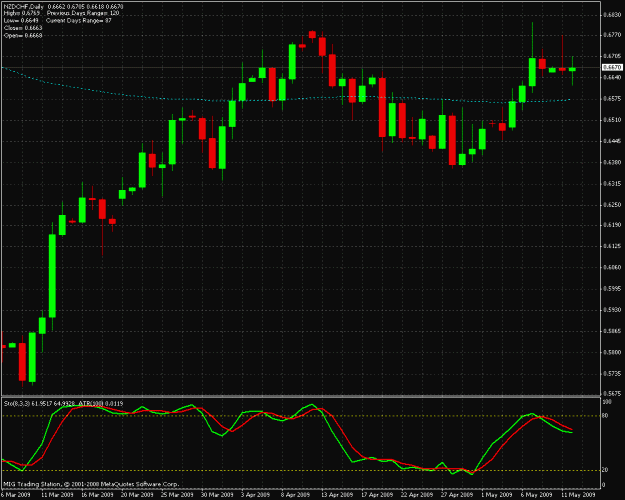Click the stochastic 100 level label
625x500 pixels.
[606, 402]
